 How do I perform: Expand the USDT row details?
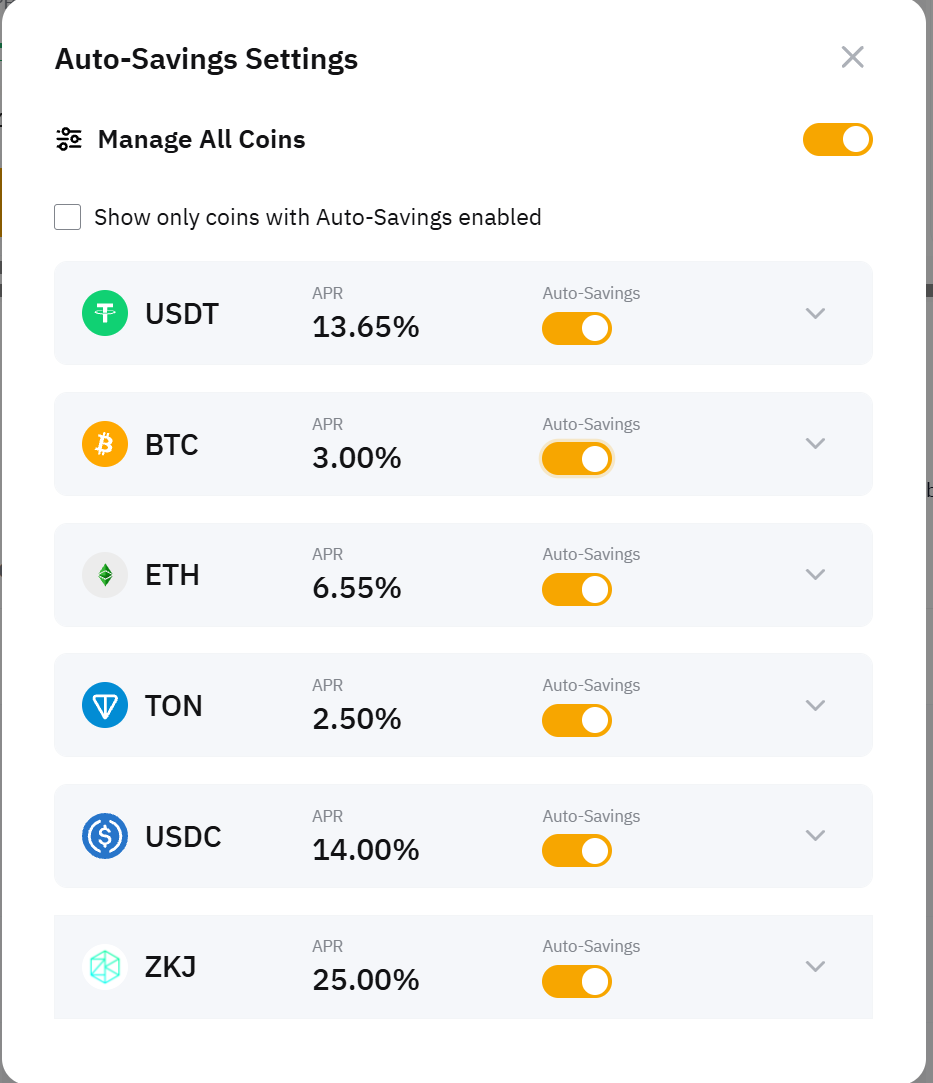[x=815, y=313]
